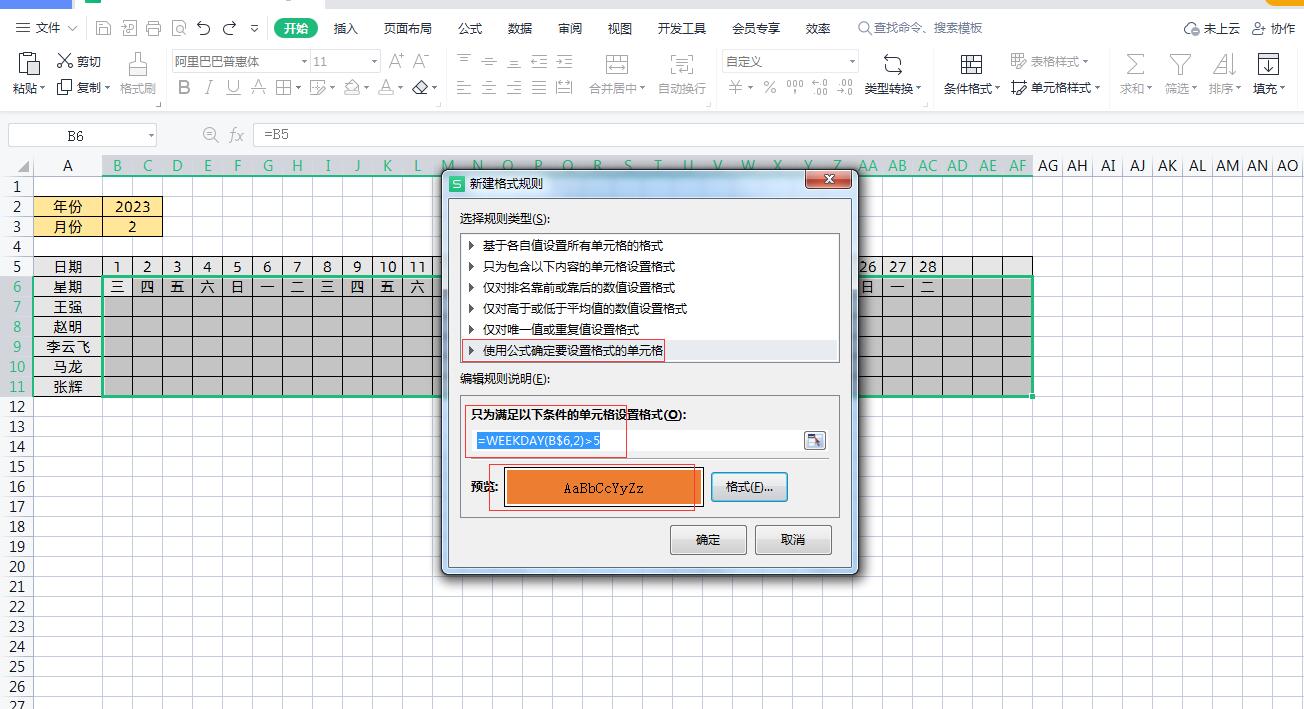Toggle underline formatting

(x=231, y=87)
